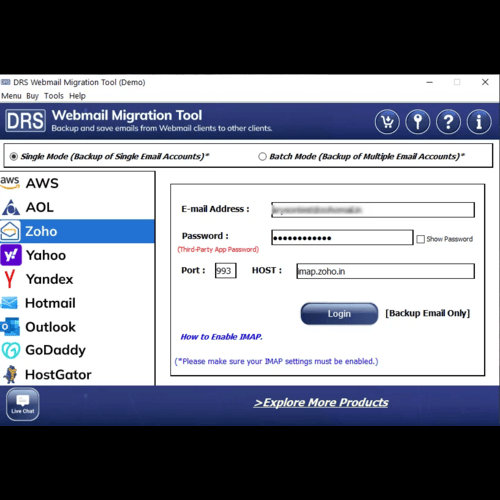Click the HOST field with imap.zoho.in
Viewport: 500px width, 500px height.
[x=385, y=271]
